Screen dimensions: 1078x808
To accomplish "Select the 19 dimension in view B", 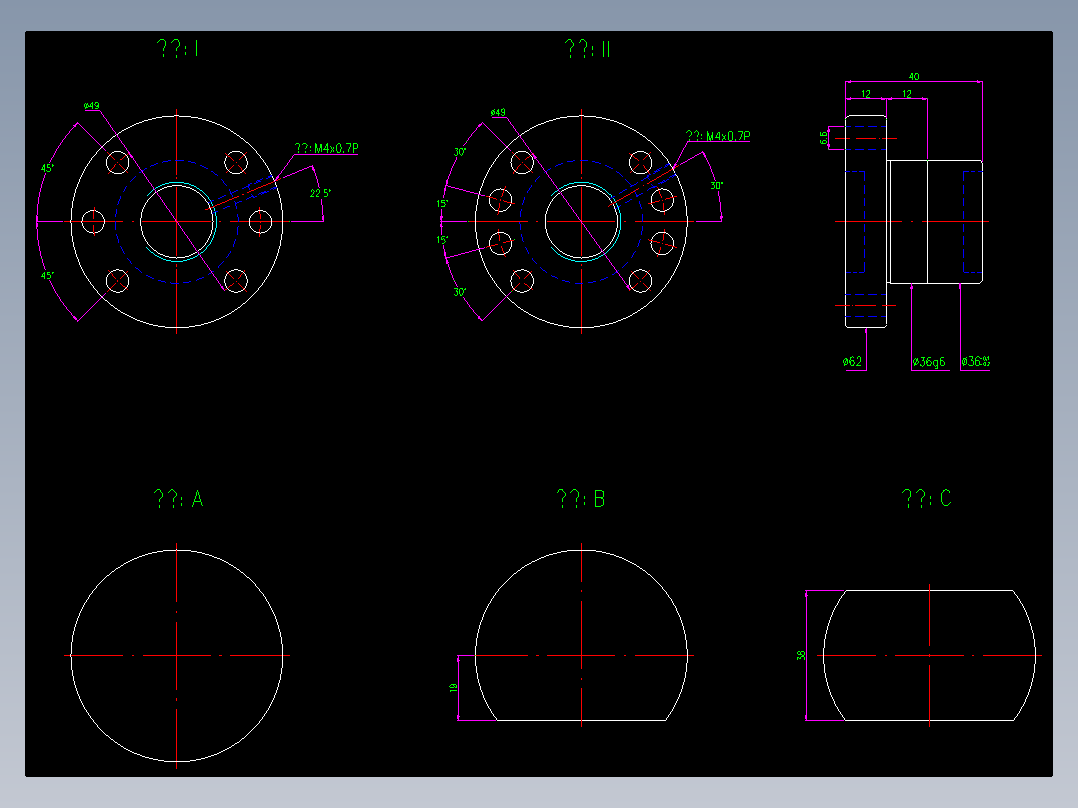I will (x=453, y=687).
